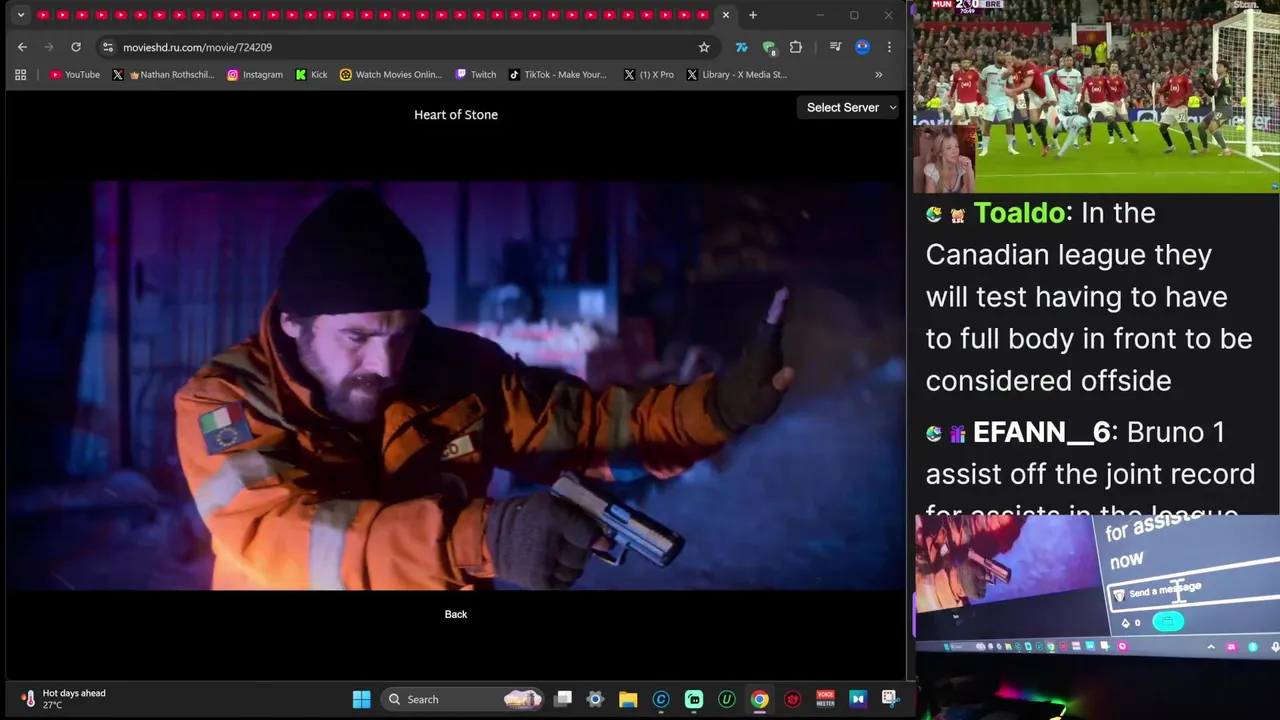Viewport: 1280px width, 720px height.
Task: Open Snipping Tool on taskbar
Action: point(890,699)
